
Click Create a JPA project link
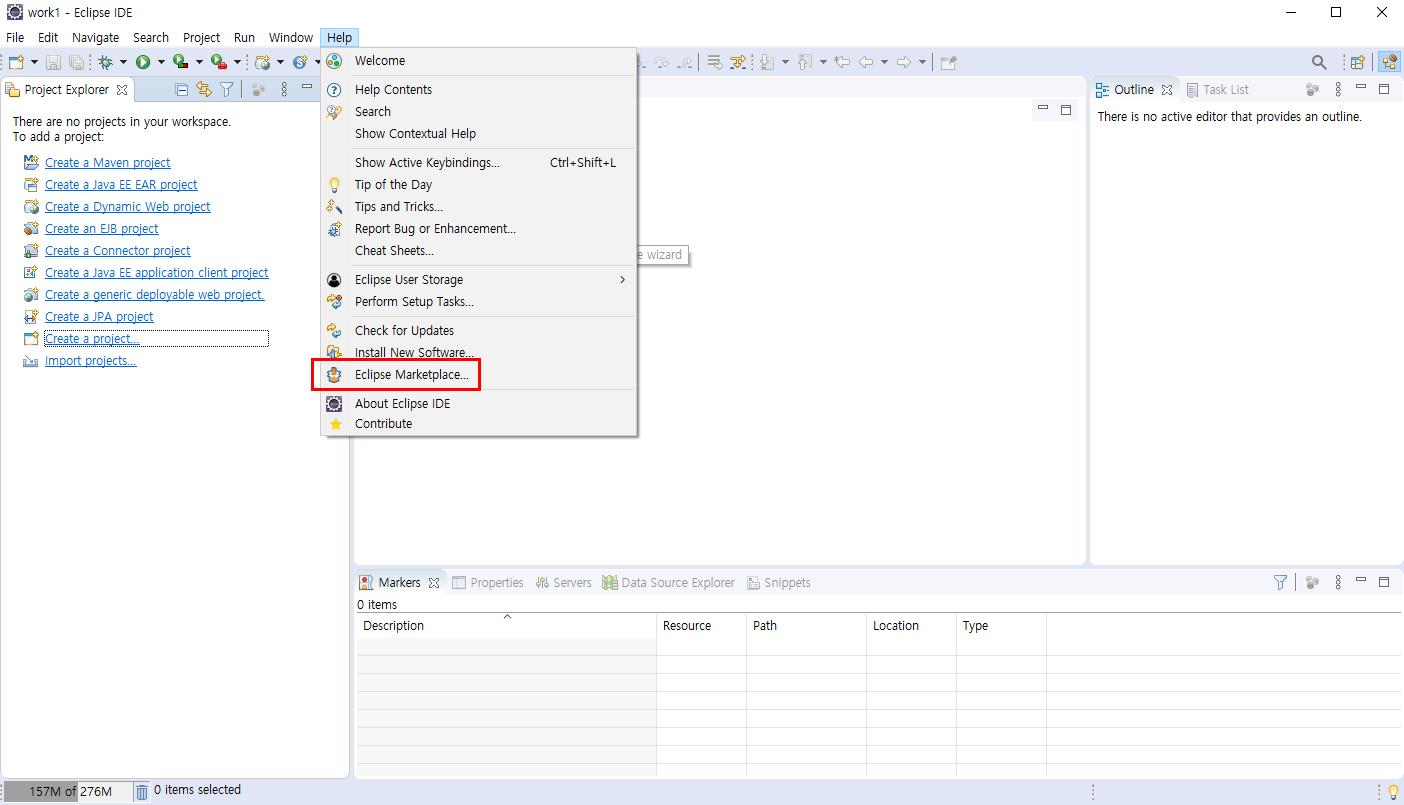[99, 317]
